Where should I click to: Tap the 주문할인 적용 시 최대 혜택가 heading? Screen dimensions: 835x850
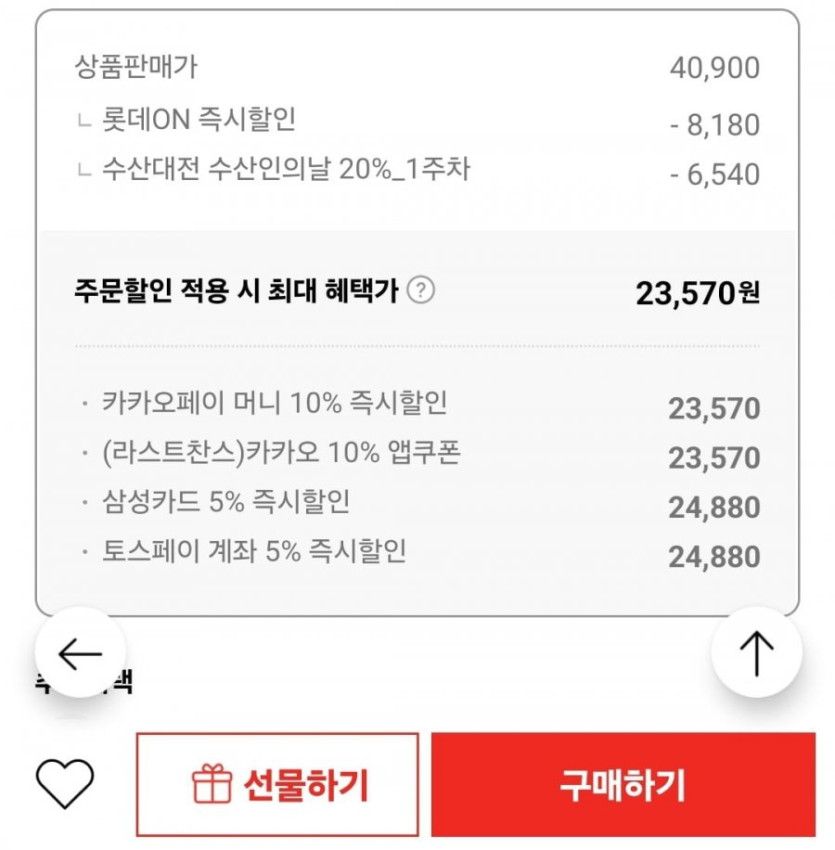pos(236,291)
